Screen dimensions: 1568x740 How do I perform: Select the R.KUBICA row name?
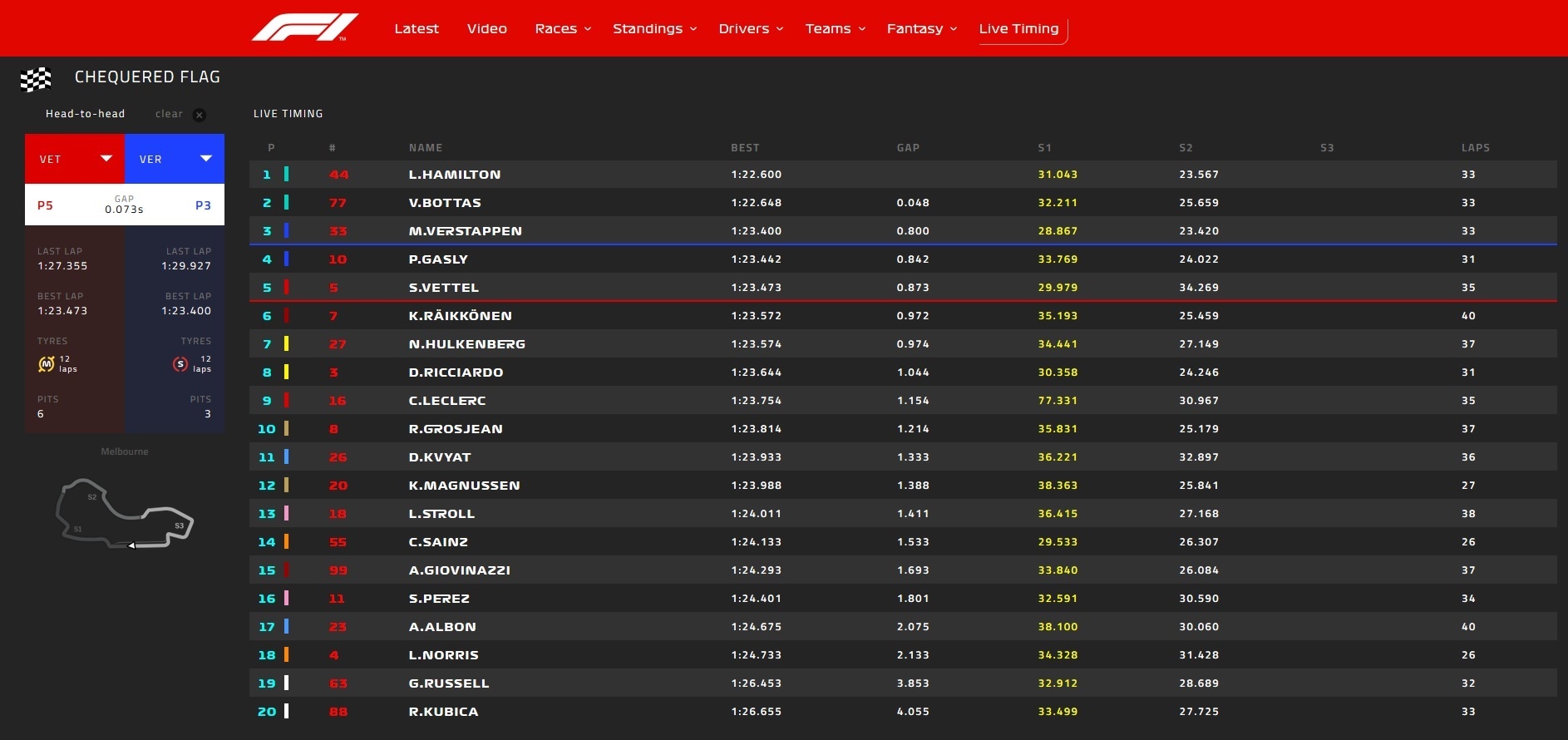tap(443, 712)
